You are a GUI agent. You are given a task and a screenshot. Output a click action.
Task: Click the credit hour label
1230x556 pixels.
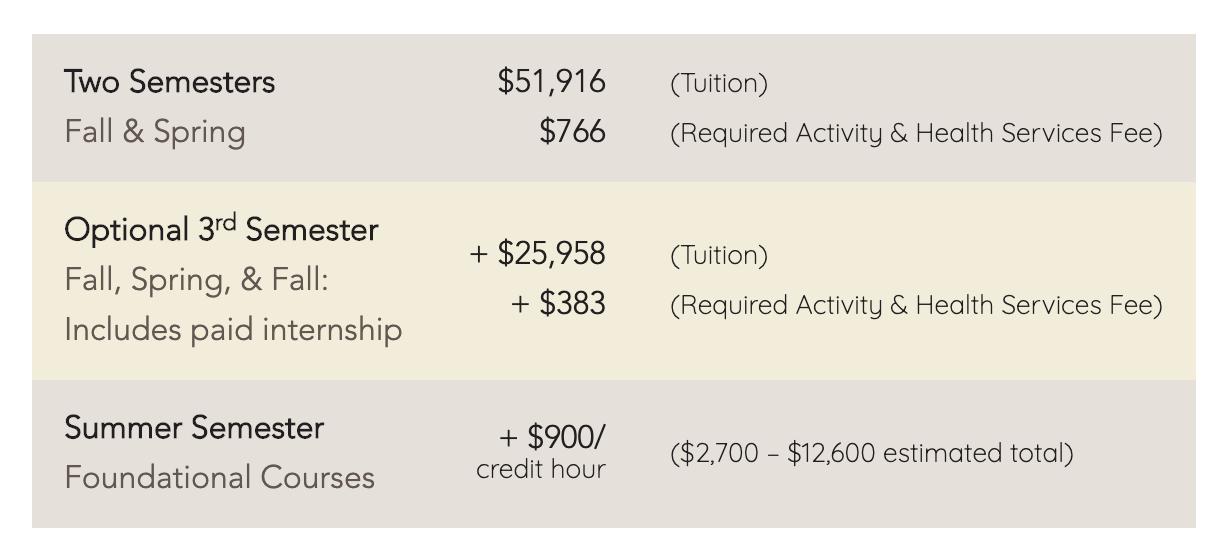[x=541, y=470]
